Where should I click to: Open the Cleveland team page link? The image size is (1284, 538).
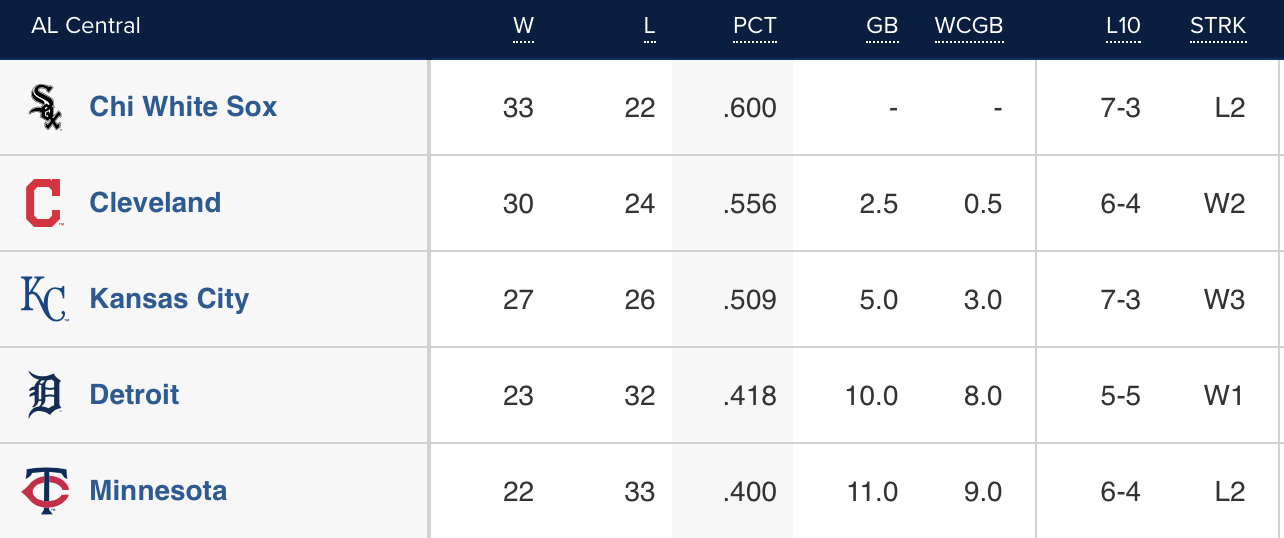155,203
